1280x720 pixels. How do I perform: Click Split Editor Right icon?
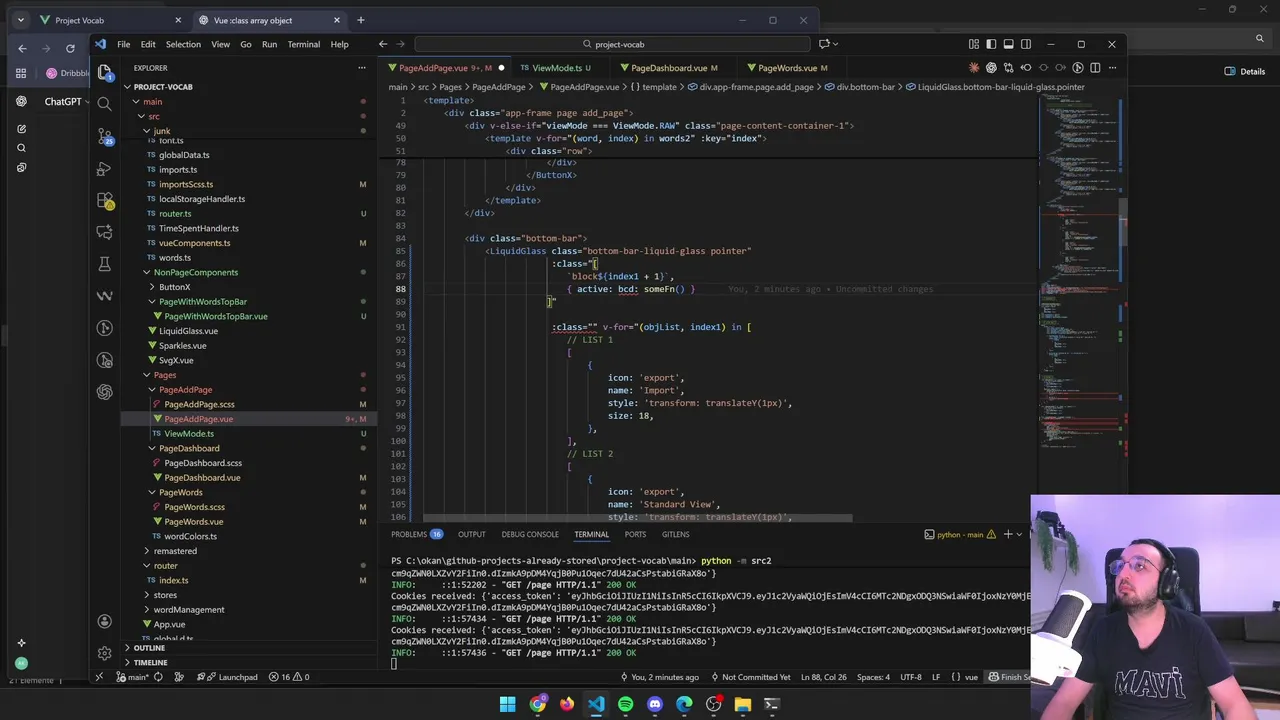coord(1095,68)
